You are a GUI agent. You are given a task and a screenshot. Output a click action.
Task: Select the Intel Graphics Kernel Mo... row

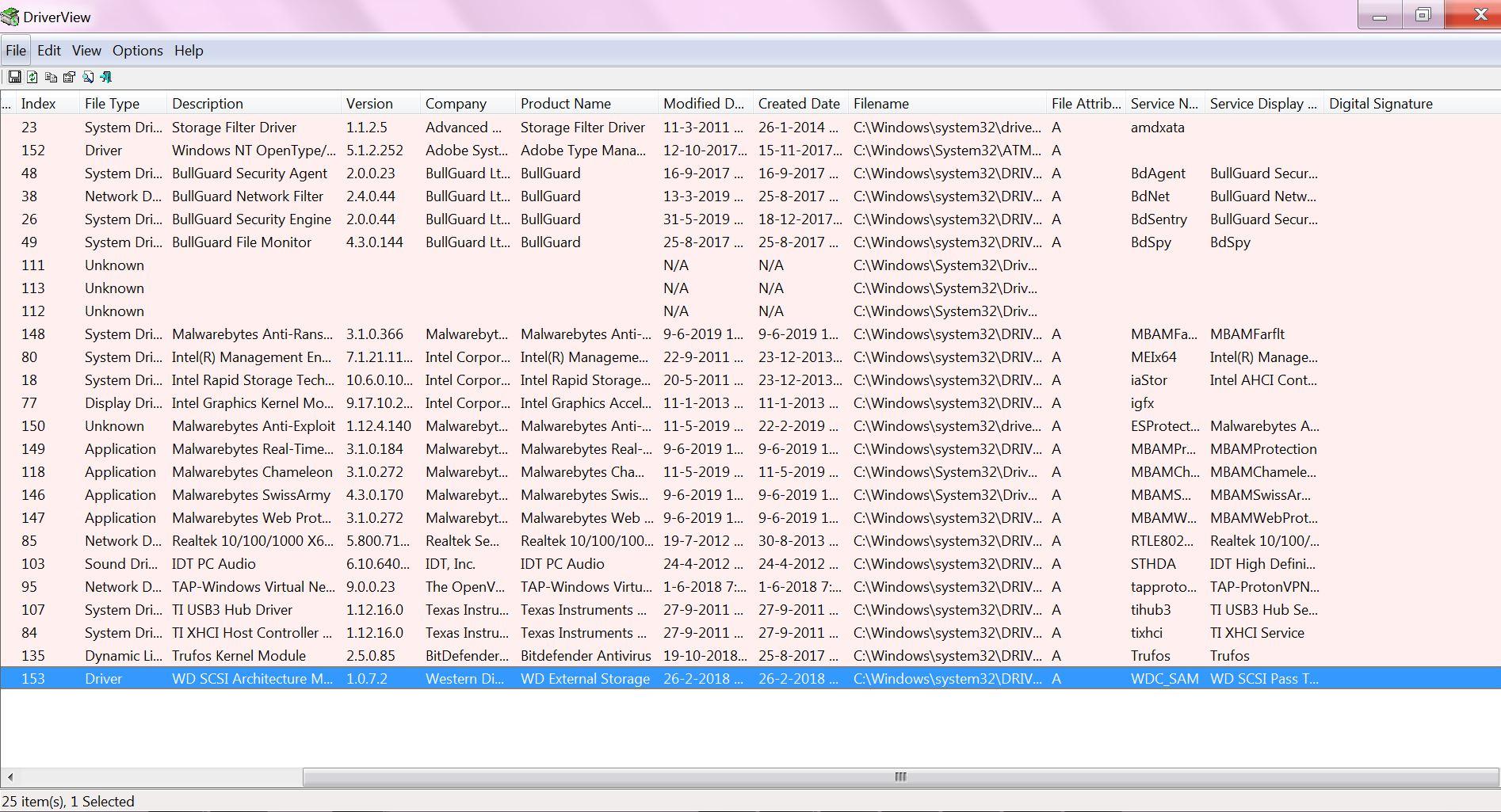(750, 403)
